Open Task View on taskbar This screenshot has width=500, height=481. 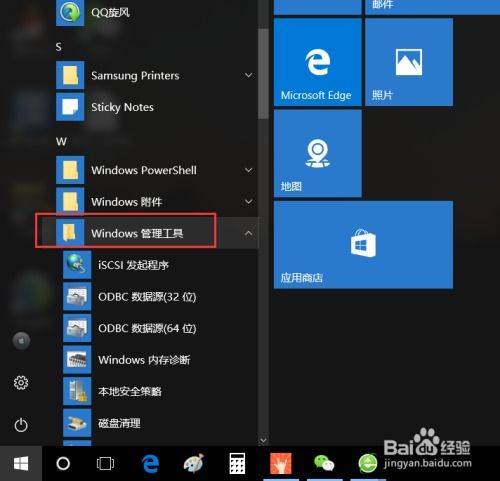[x=105, y=463]
